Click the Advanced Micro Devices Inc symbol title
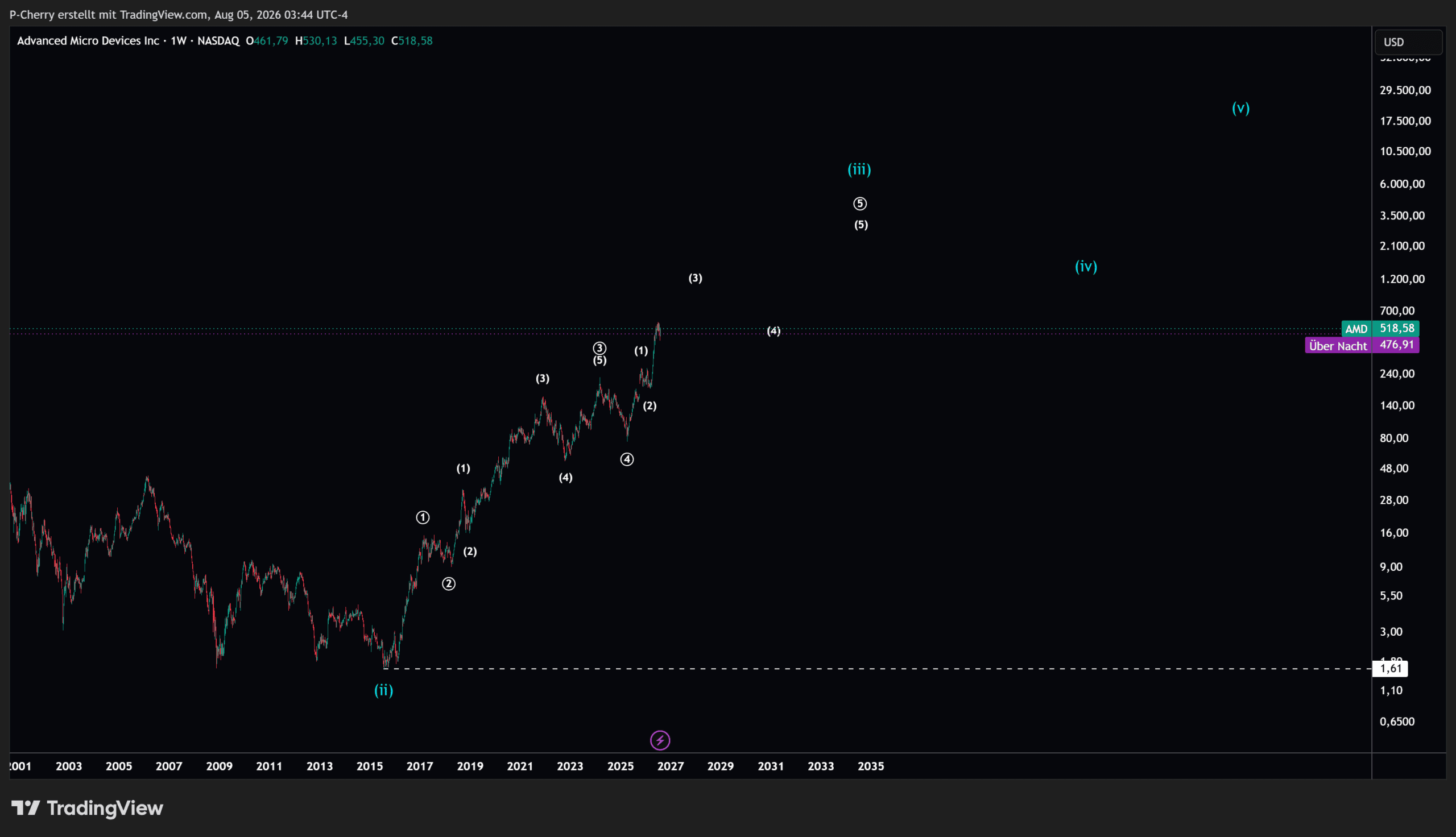The image size is (1456, 837). click(x=88, y=41)
